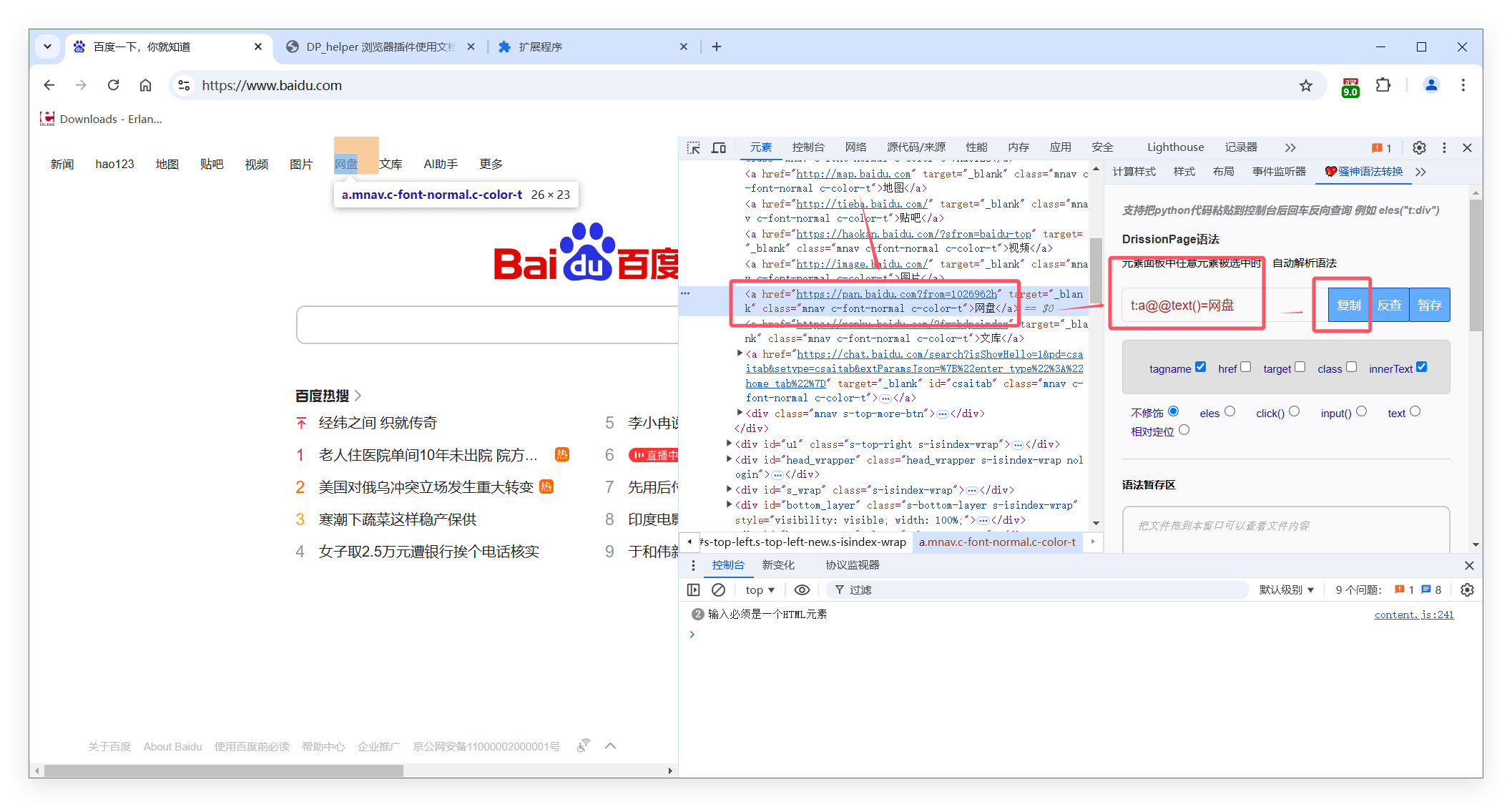Open site information icon in address bar
Screen dimensions: 1512x807
pyautogui.click(x=184, y=85)
